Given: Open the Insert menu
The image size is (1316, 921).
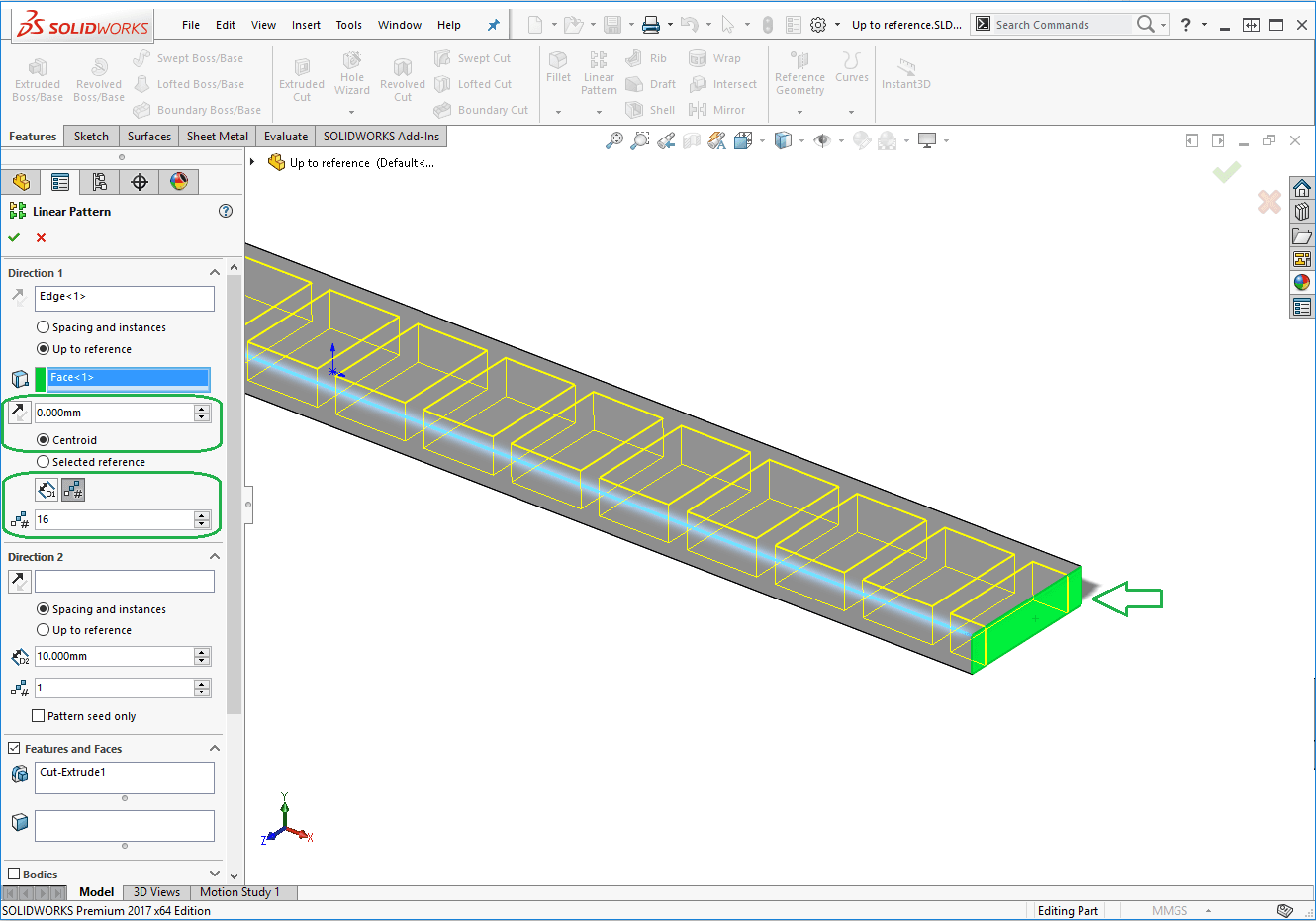Looking at the screenshot, I should 306,25.
